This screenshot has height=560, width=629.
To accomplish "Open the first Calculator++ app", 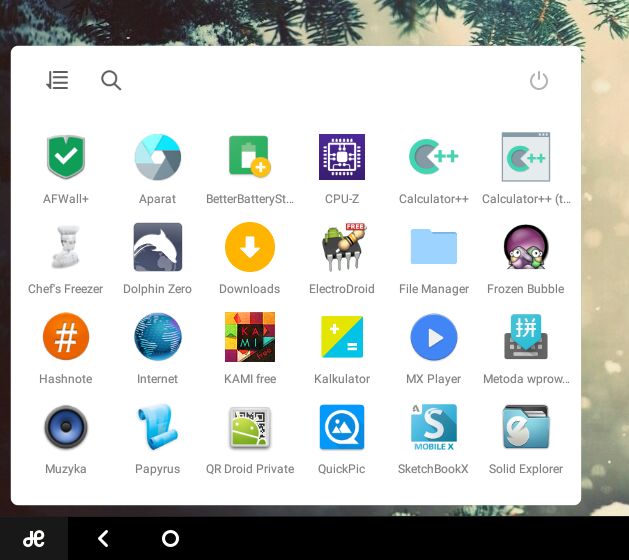I will (434, 157).
